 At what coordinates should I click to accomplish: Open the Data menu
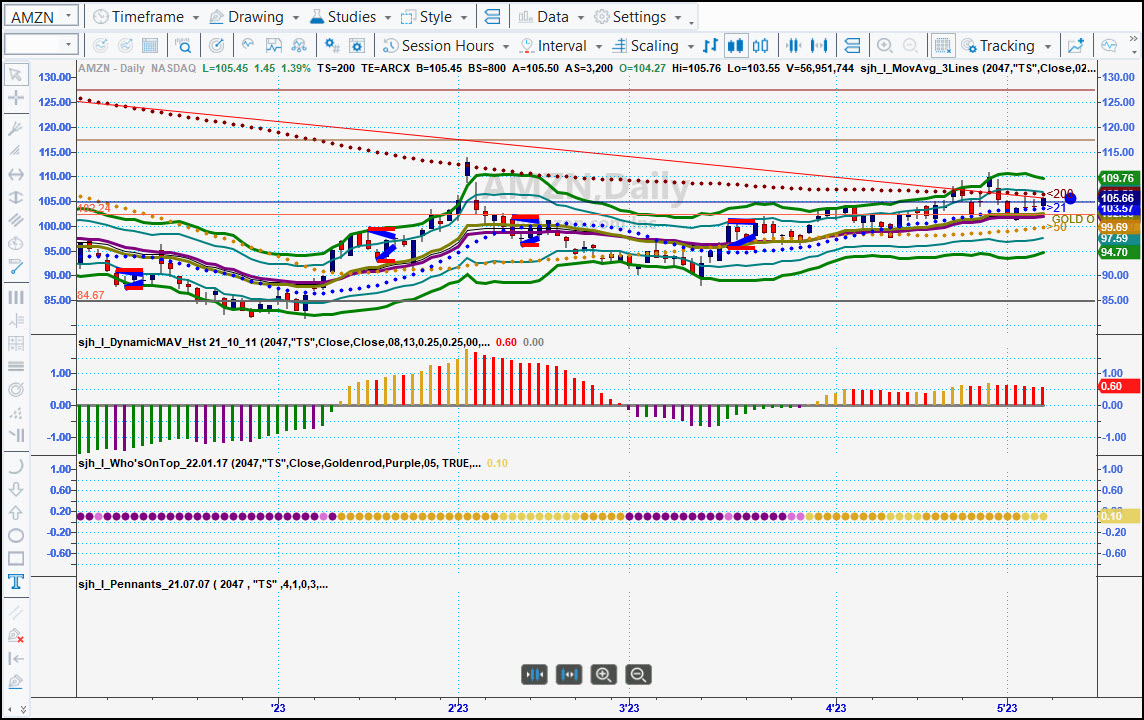pos(551,16)
